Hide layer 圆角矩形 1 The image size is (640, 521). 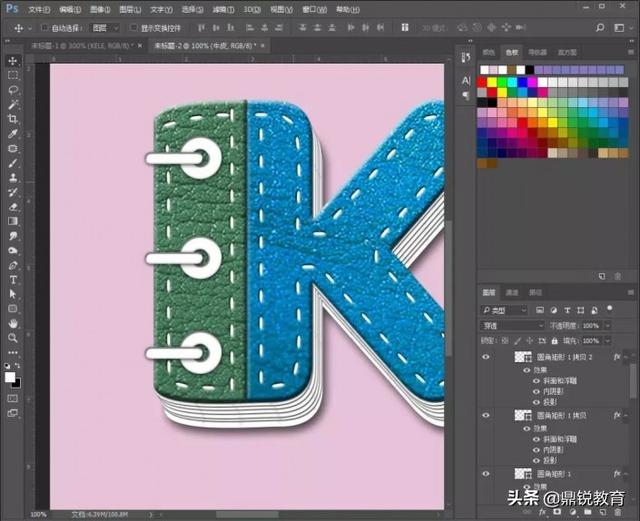coord(486,474)
